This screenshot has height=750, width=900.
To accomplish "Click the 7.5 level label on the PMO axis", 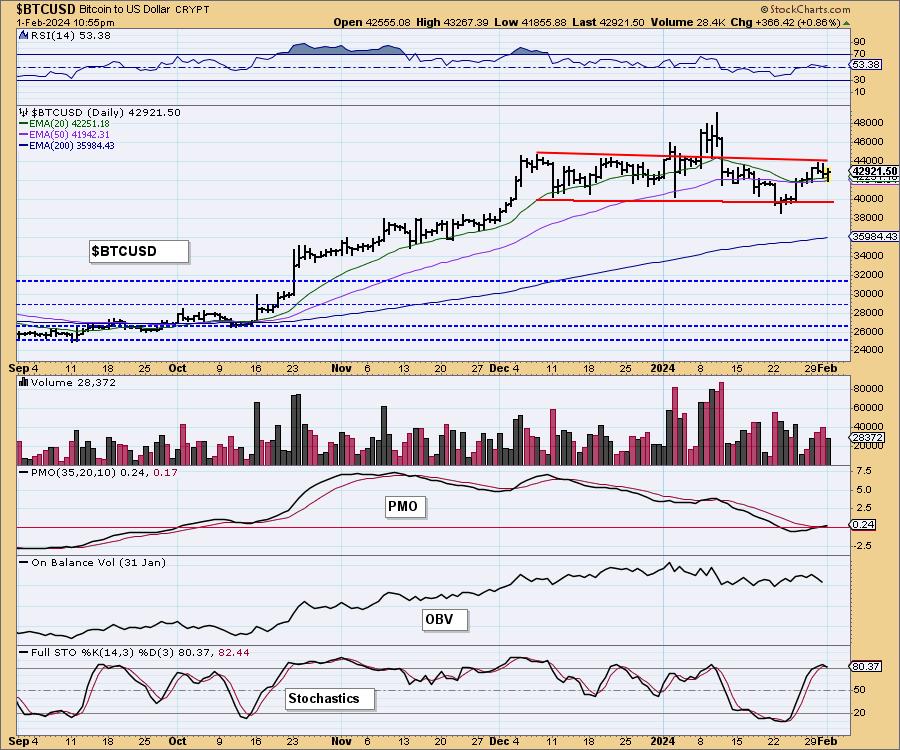I will [863, 471].
